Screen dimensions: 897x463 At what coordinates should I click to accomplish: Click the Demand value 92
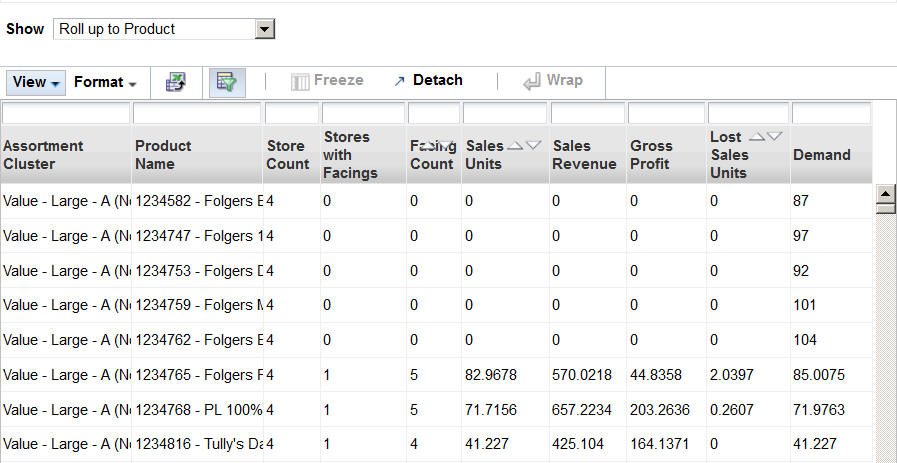pos(801,271)
